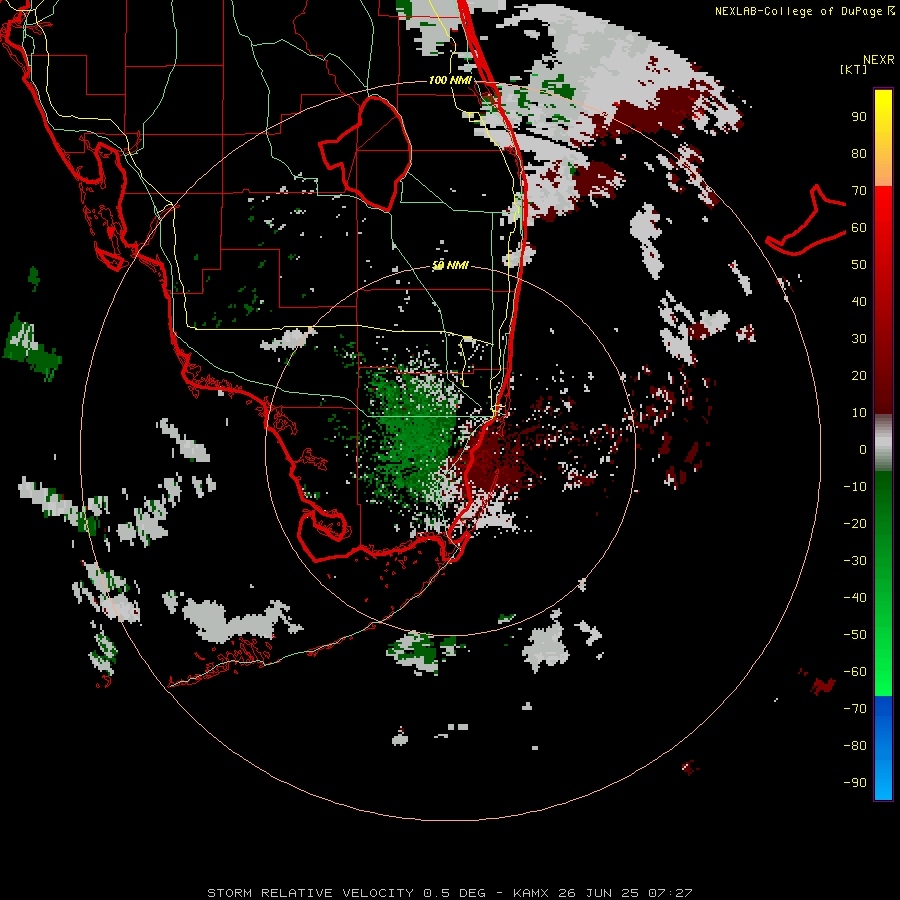Click the positive 10 scale value
Viewport: 900px width, 900px height.
859,413
